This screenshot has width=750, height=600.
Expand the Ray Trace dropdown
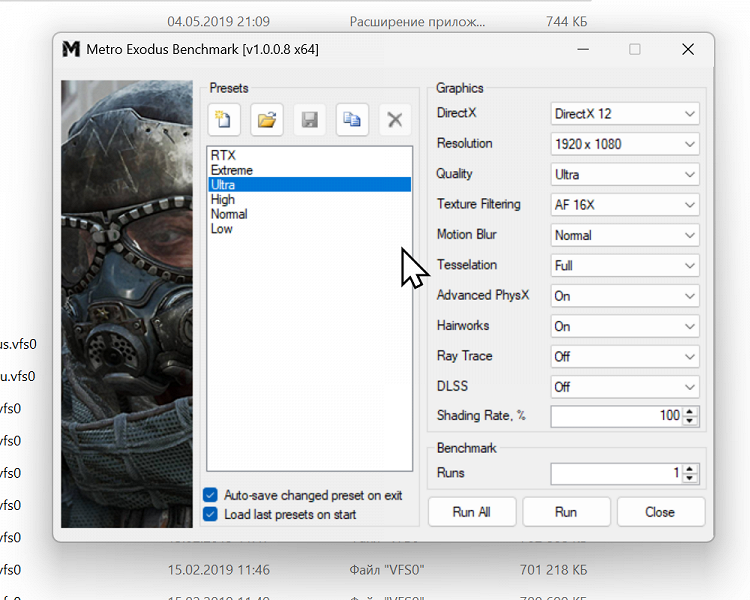point(625,356)
